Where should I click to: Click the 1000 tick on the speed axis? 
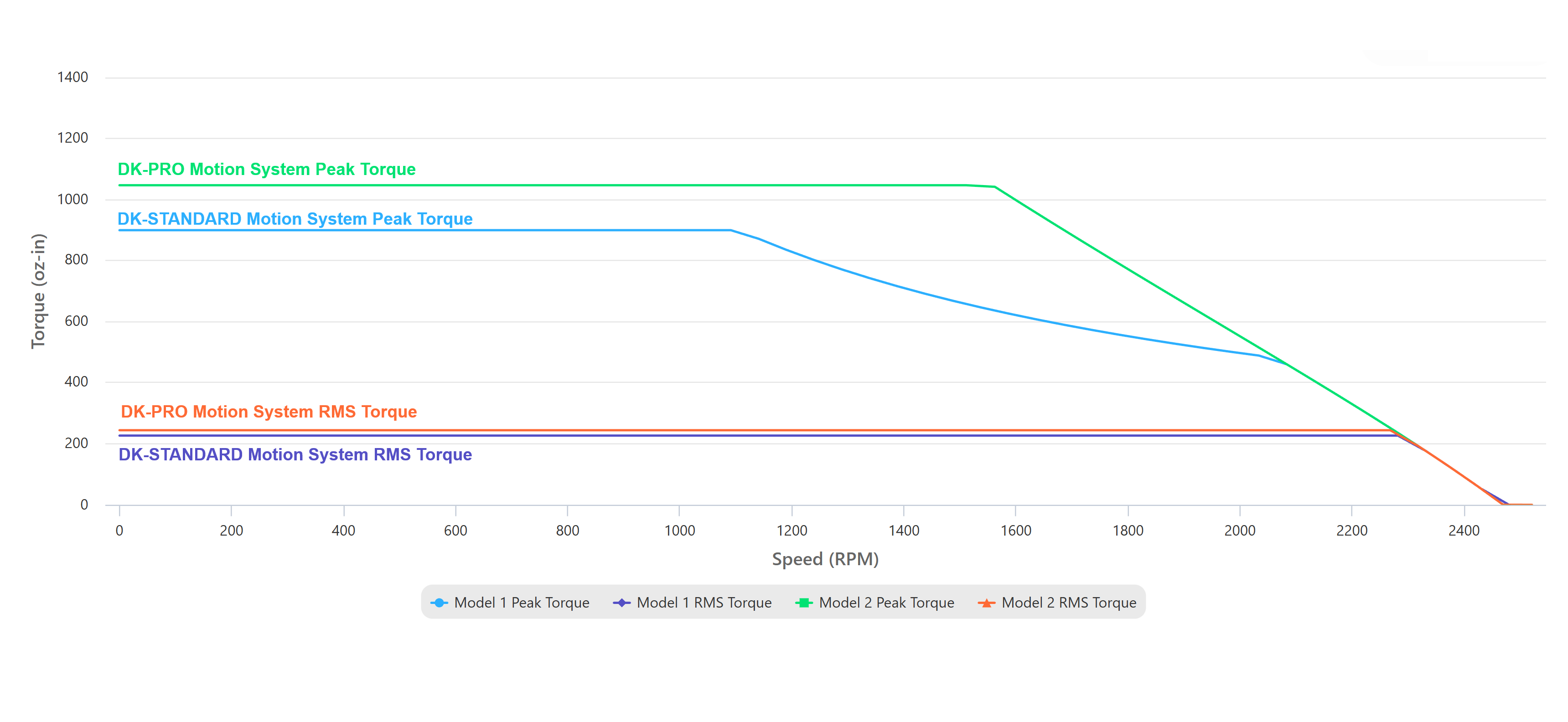679,531
